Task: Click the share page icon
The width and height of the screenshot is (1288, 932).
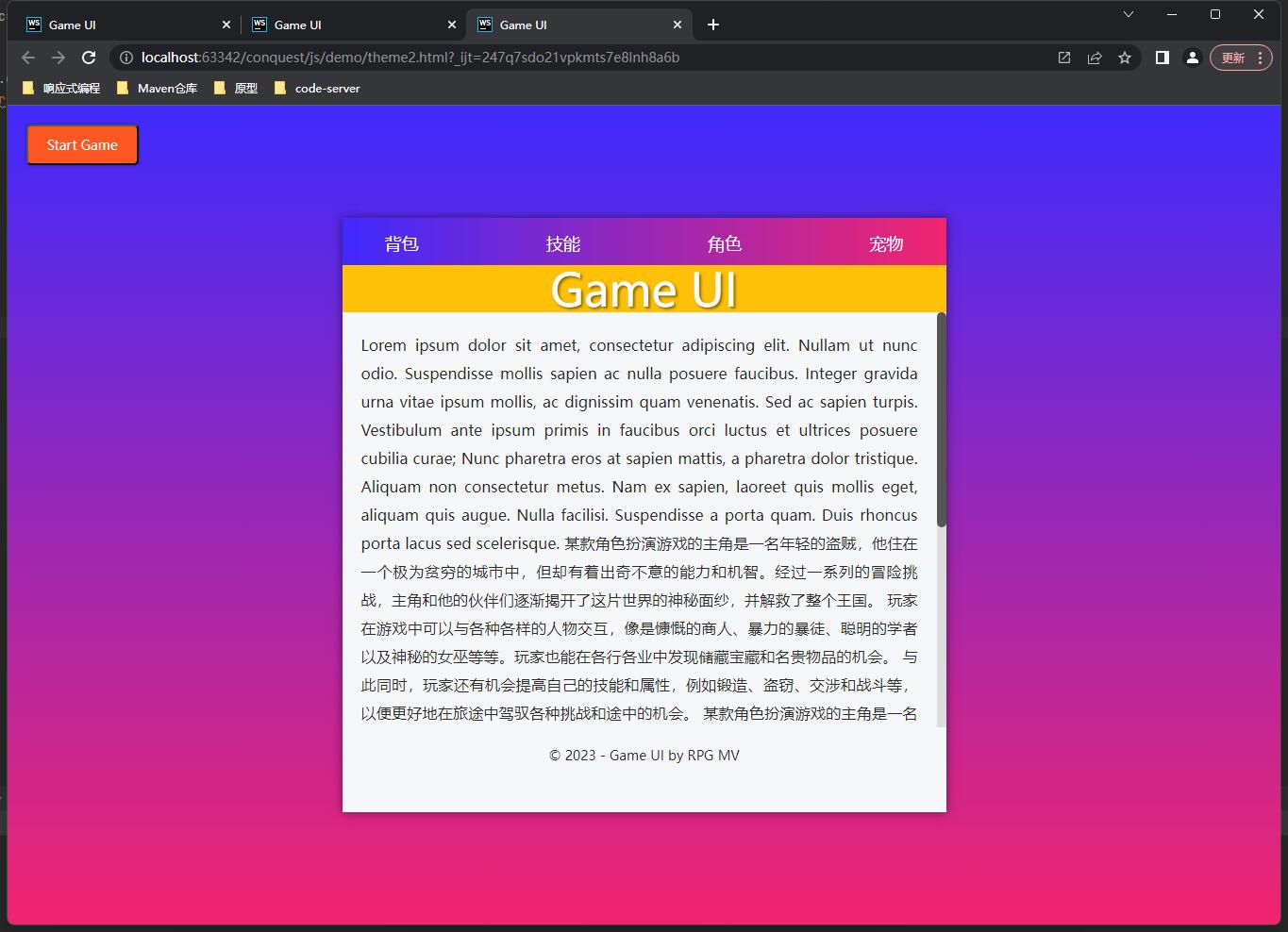Action: 1095,58
